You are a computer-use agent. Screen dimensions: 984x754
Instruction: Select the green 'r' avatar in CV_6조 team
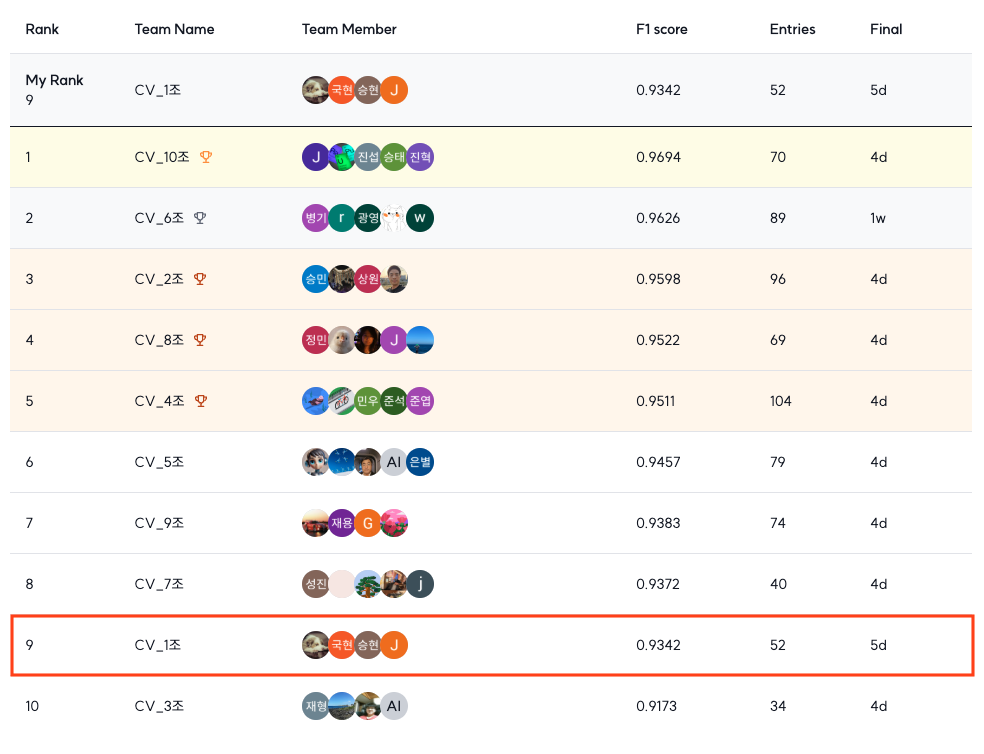(x=342, y=218)
